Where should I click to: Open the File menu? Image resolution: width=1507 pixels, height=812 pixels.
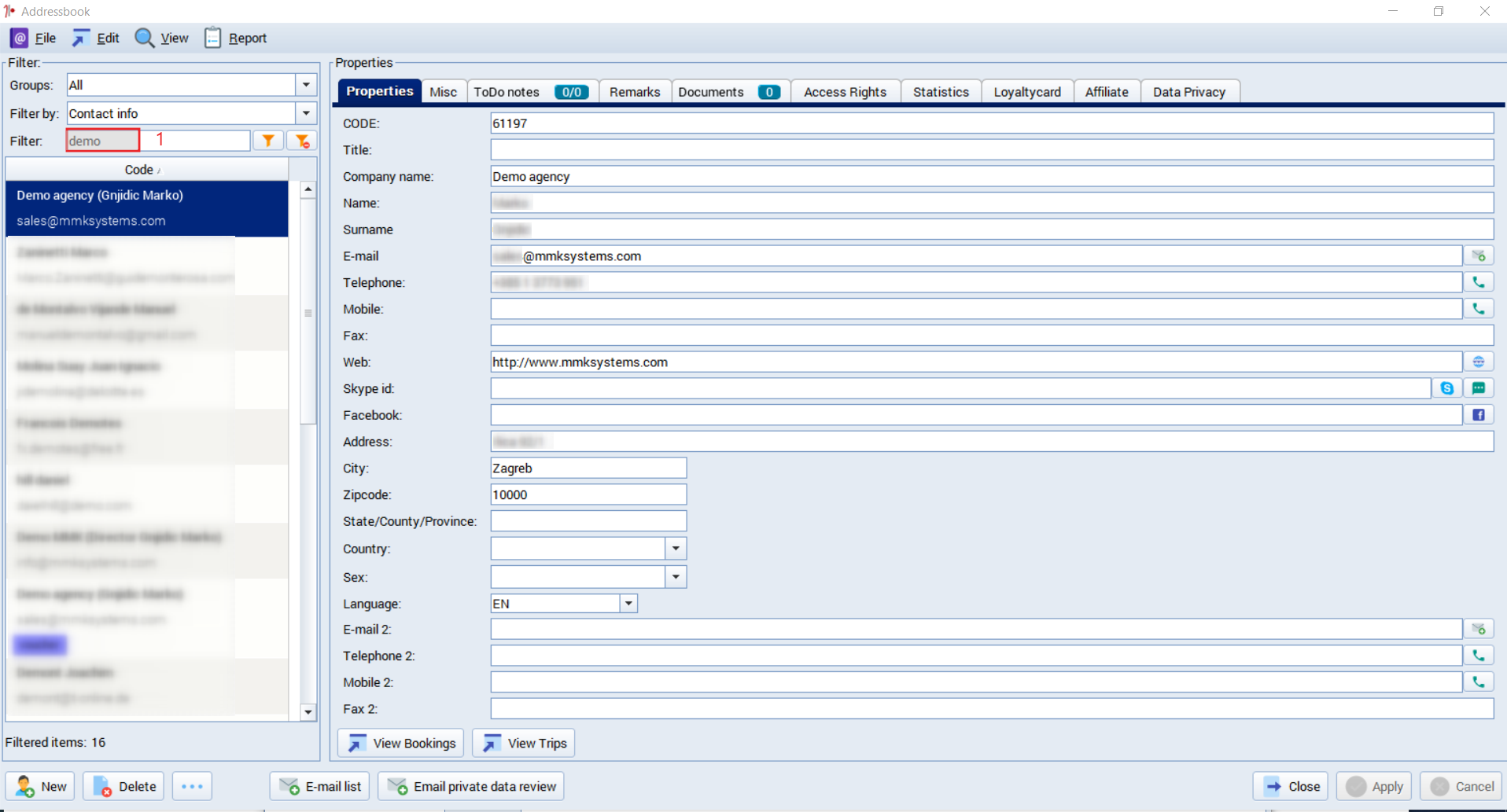pos(33,38)
